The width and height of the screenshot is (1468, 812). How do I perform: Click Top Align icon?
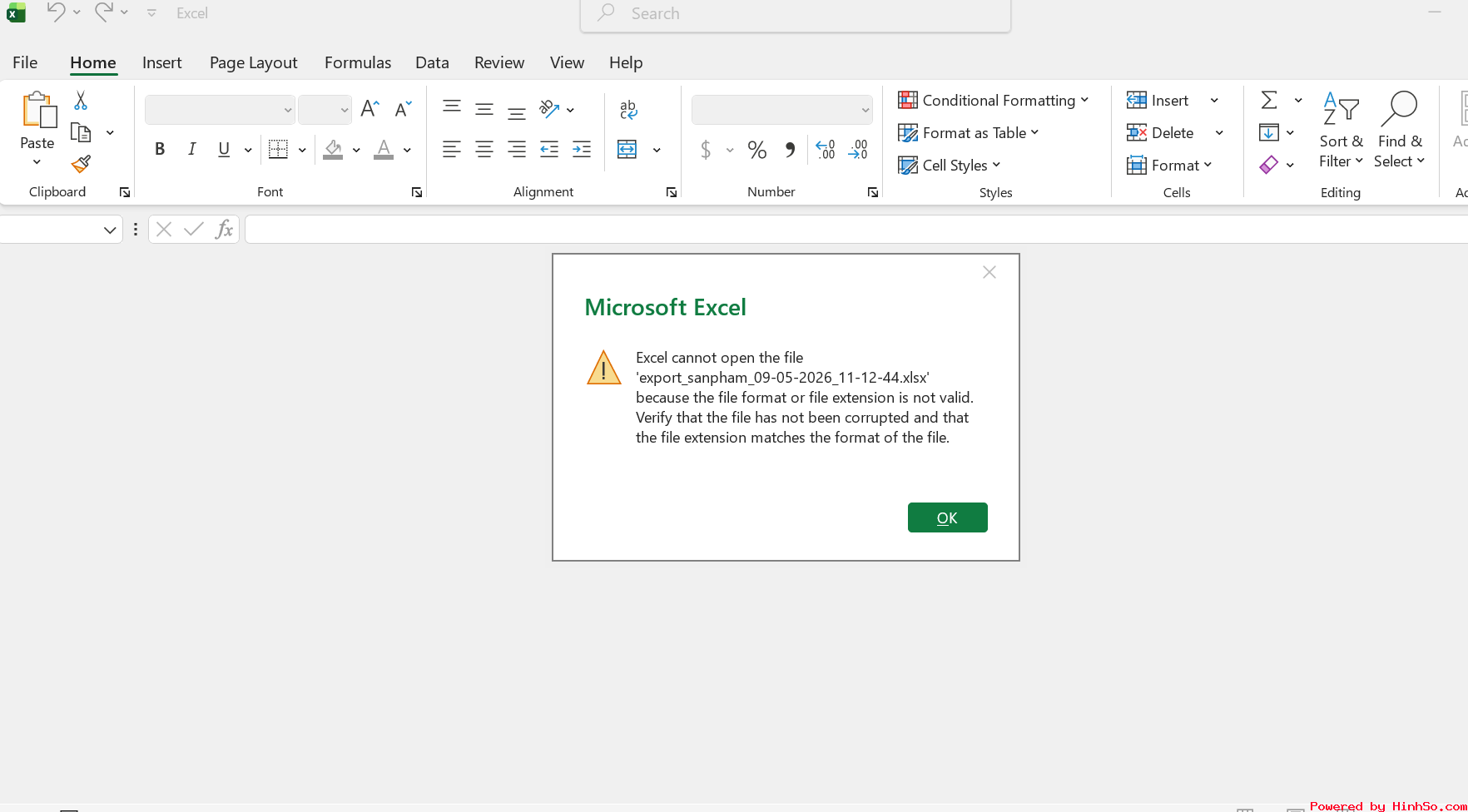pyautogui.click(x=452, y=107)
